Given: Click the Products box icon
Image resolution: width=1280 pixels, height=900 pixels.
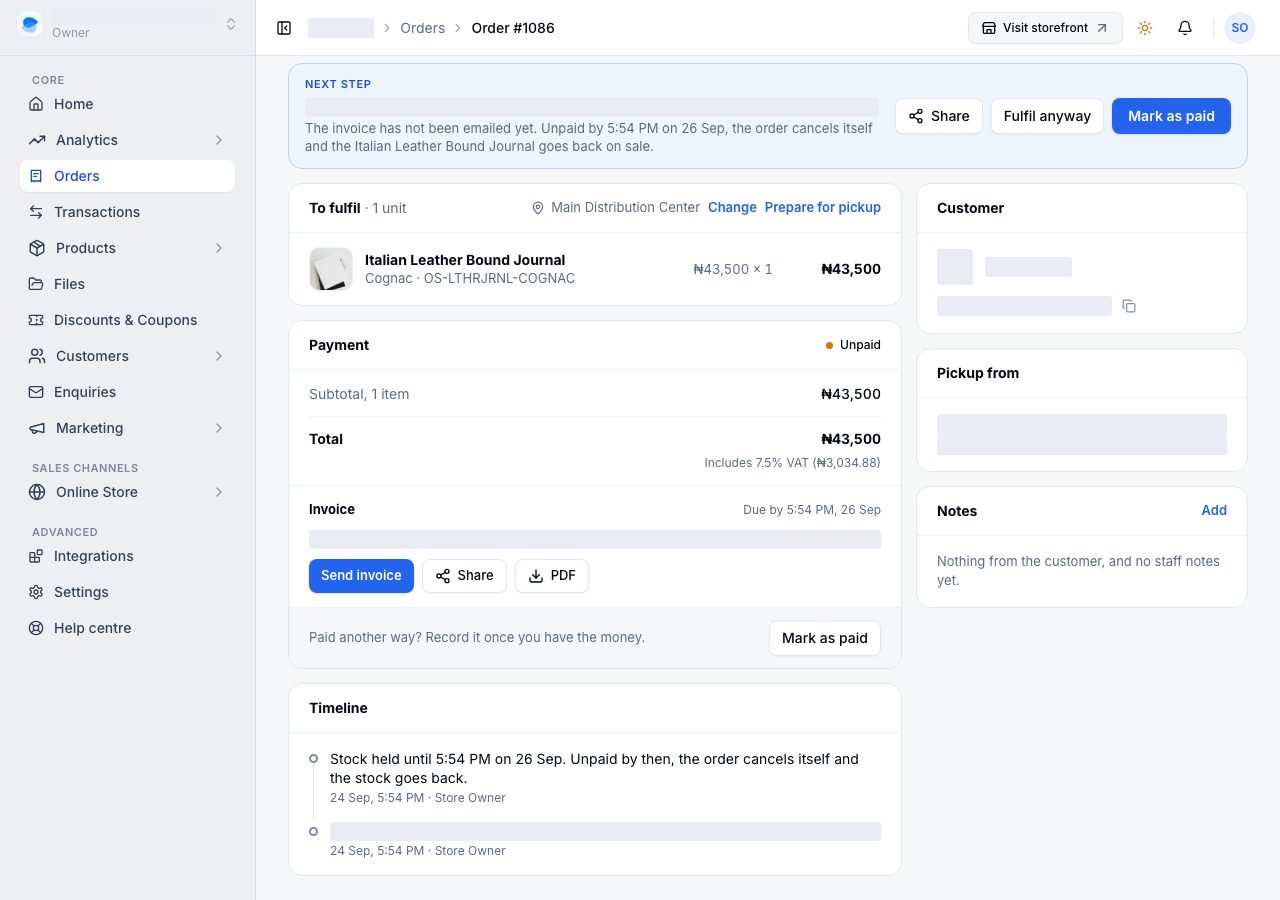Looking at the screenshot, I should [37, 248].
